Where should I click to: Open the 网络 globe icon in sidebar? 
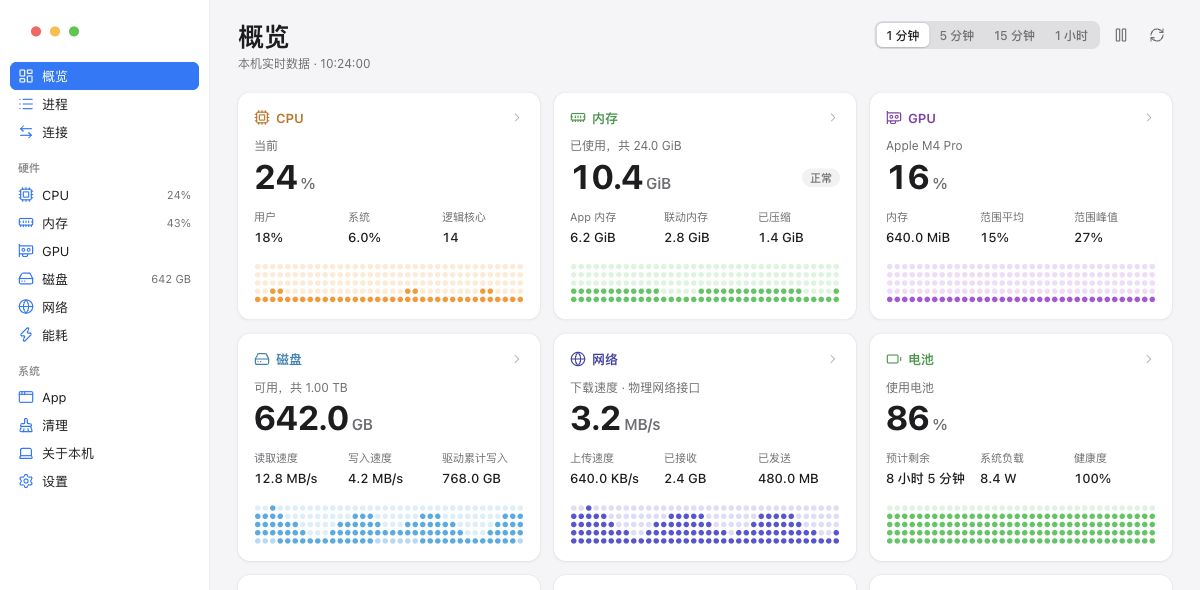26,307
